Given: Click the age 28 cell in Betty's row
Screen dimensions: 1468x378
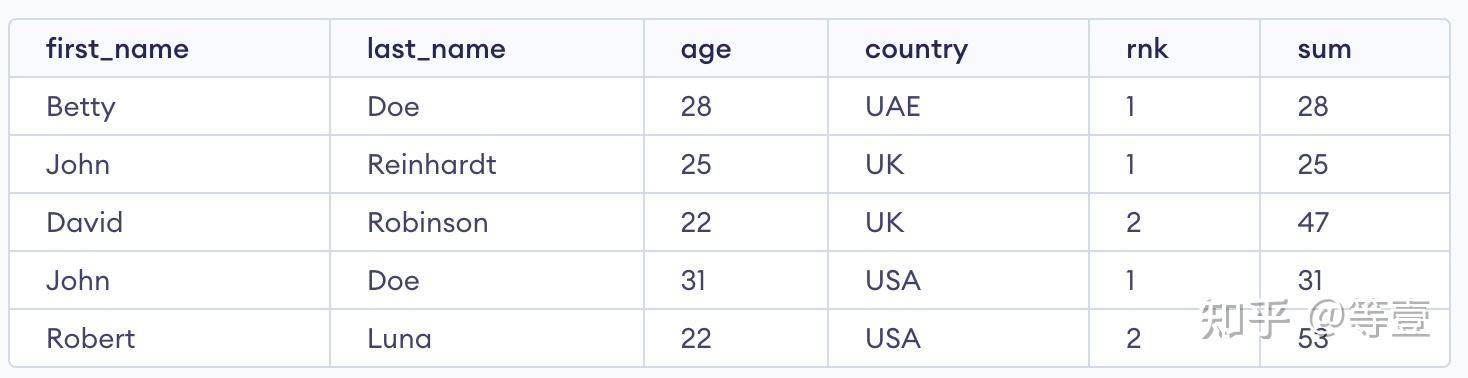Looking at the screenshot, I should [696, 106].
